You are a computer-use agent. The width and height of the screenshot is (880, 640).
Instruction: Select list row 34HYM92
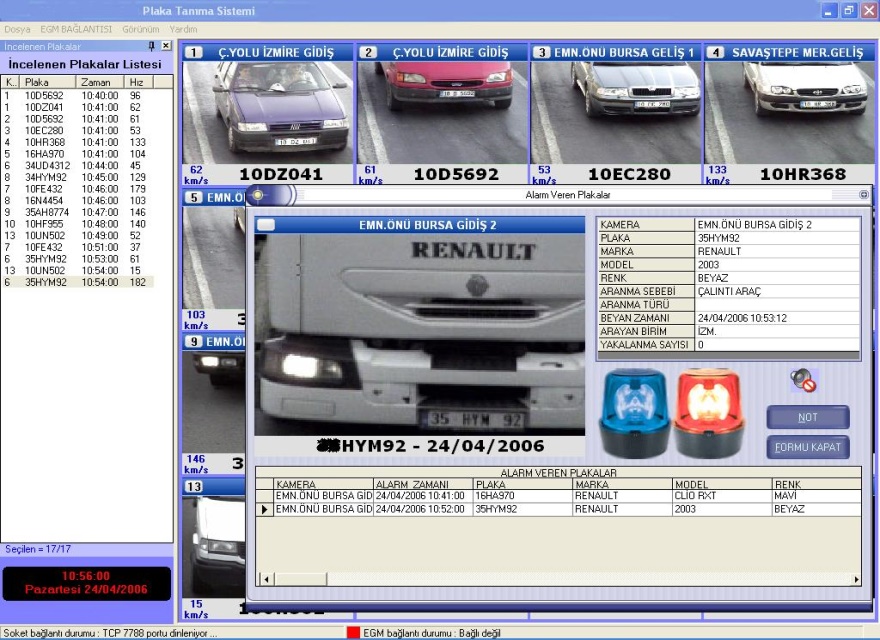point(77,177)
